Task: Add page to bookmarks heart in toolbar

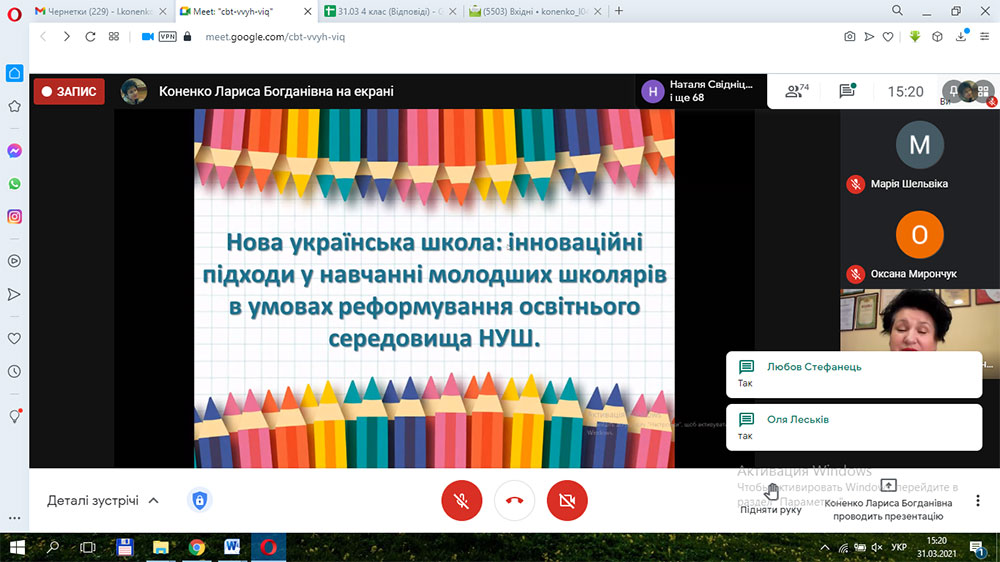Action: (x=888, y=37)
